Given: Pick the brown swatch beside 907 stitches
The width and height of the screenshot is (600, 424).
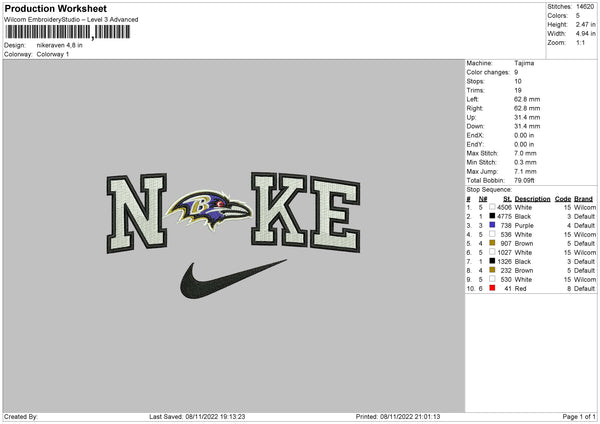Looking at the screenshot, I should click(492, 243).
